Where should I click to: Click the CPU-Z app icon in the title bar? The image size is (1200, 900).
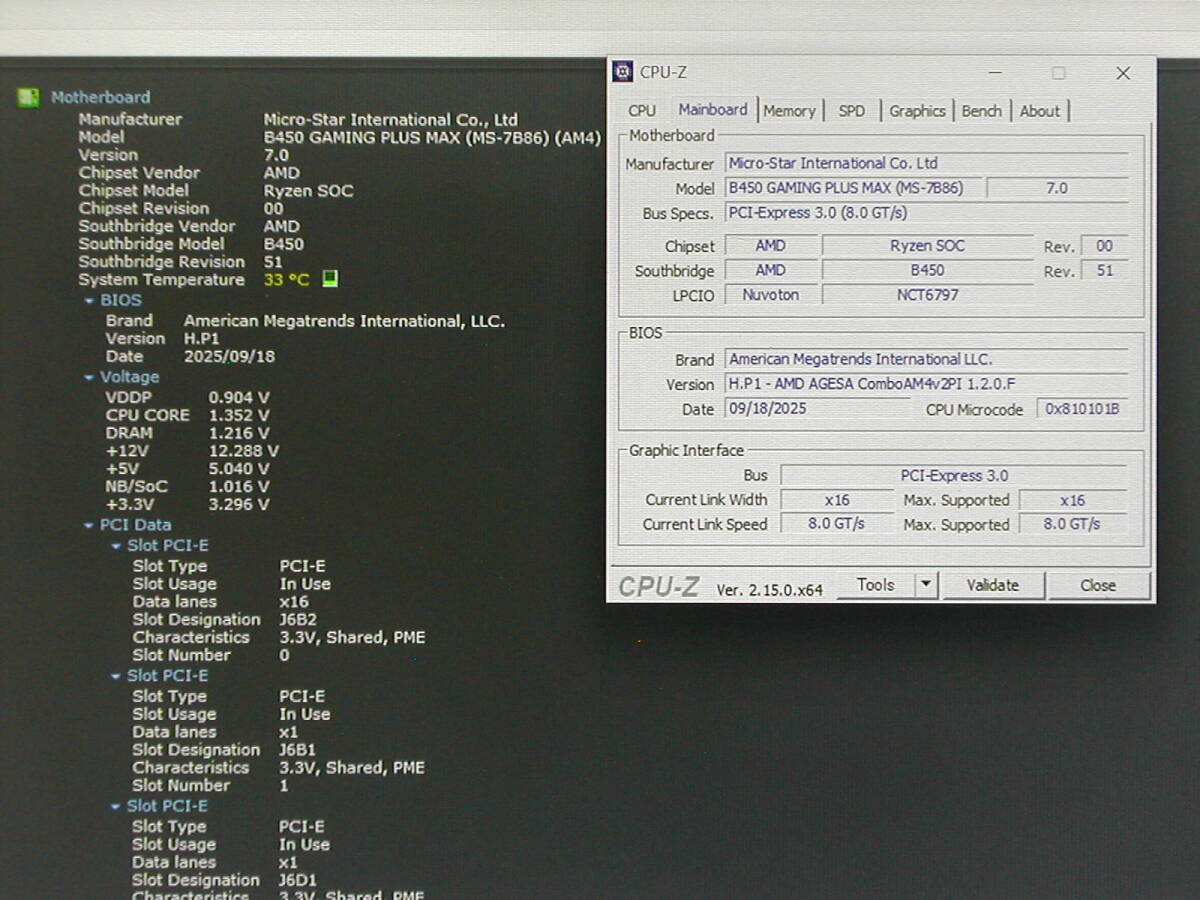pyautogui.click(x=623, y=72)
